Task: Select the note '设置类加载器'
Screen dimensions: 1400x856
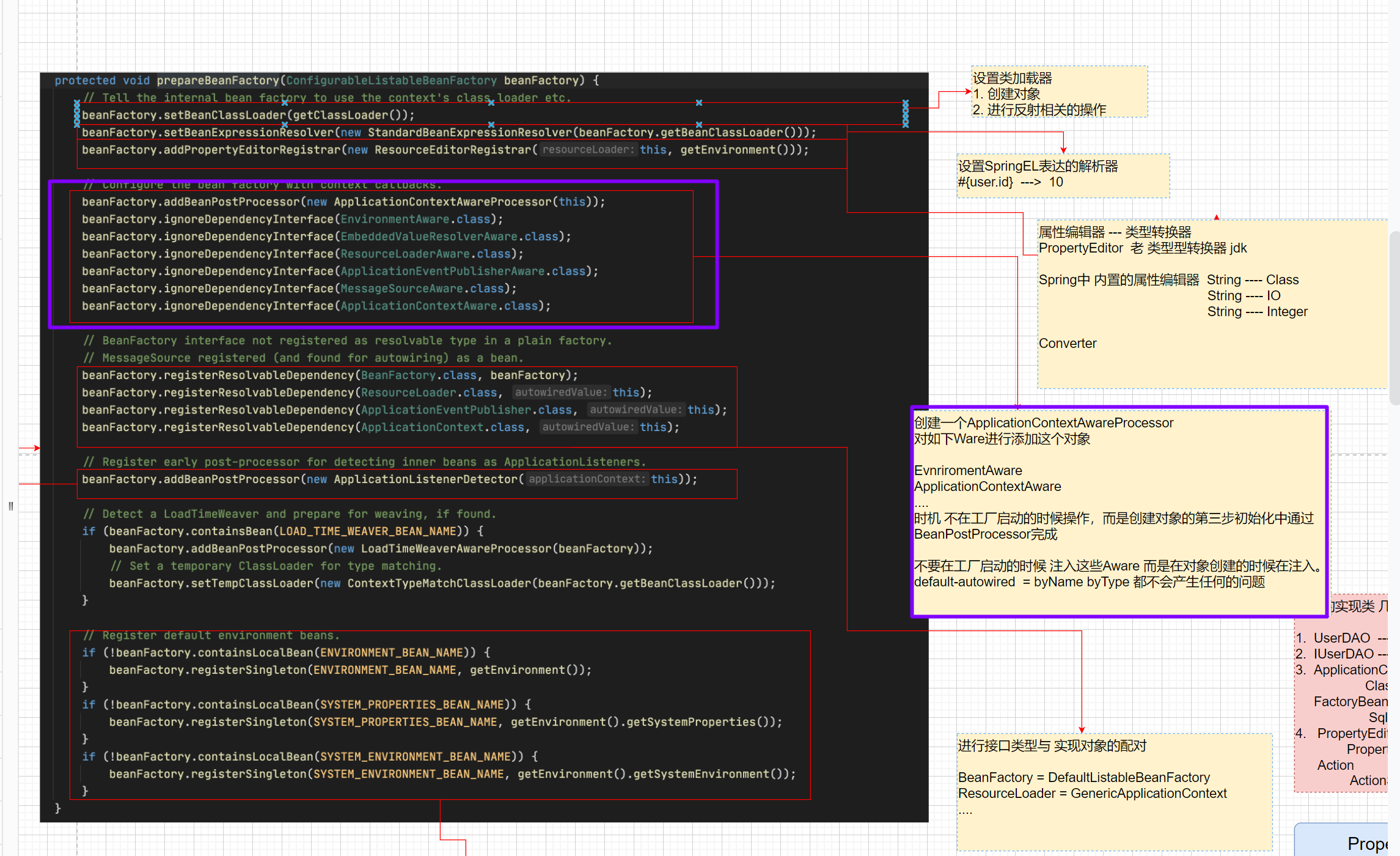Action: 1060,92
